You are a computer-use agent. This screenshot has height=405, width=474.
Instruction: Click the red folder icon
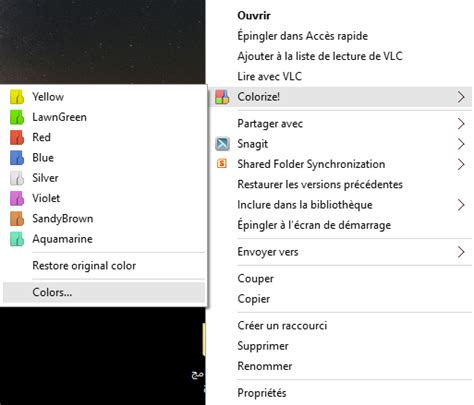tap(17, 137)
